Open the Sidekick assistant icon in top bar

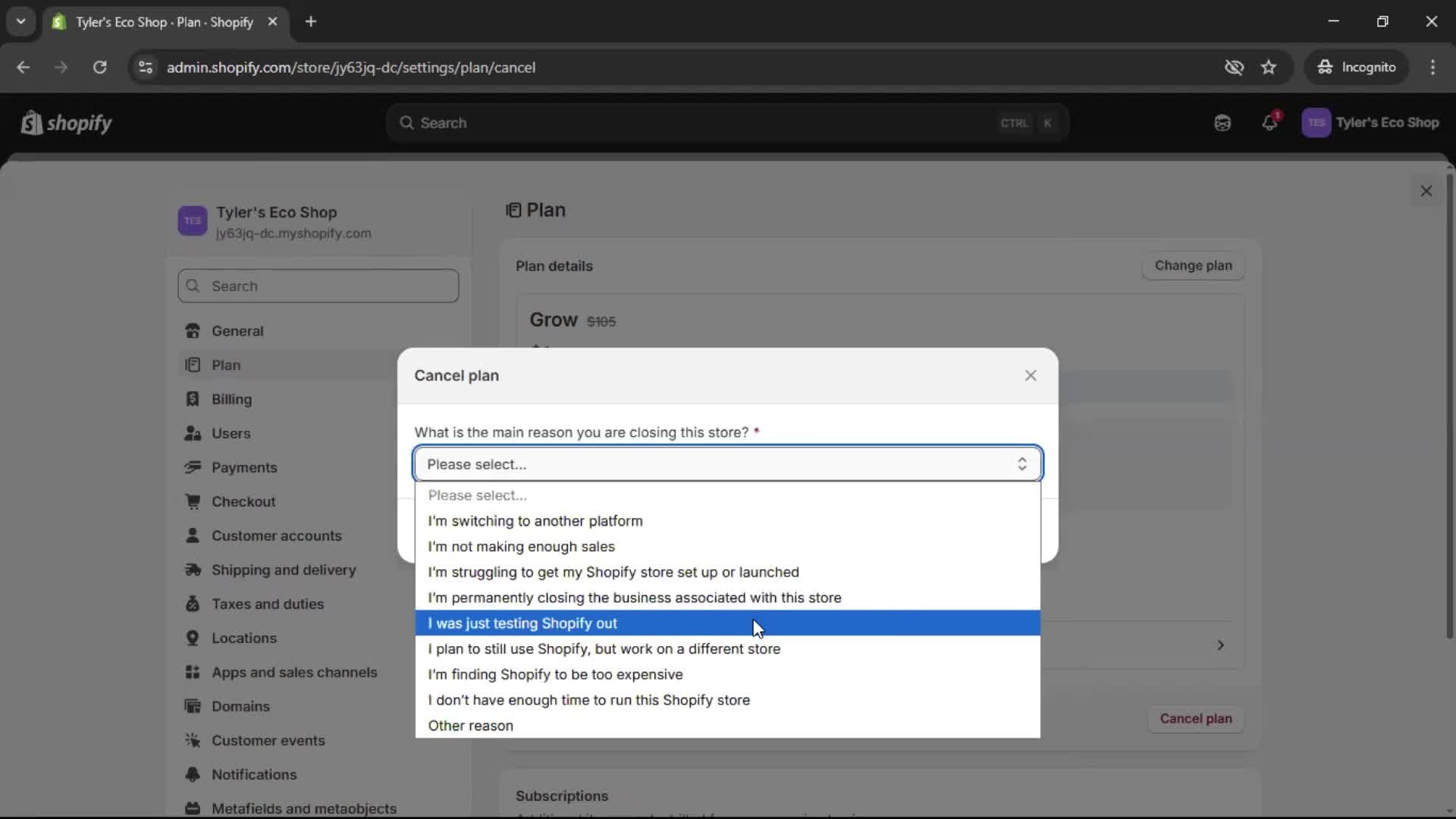tap(1222, 123)
